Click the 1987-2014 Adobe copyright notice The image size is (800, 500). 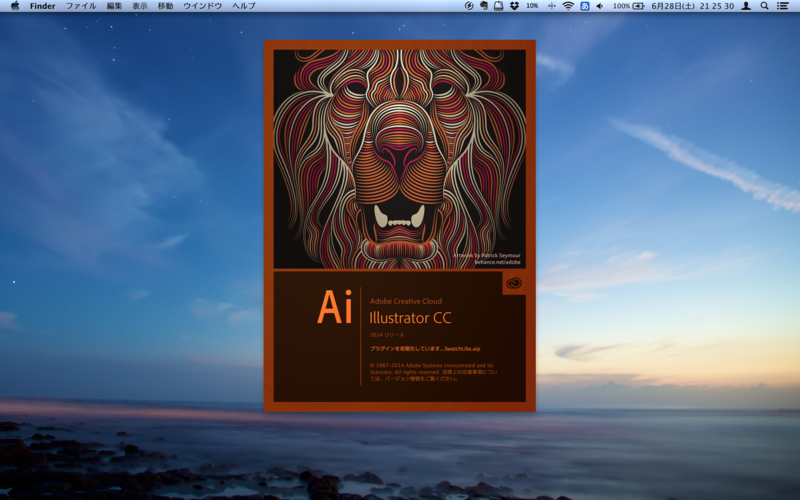click(x=433, y=372)
